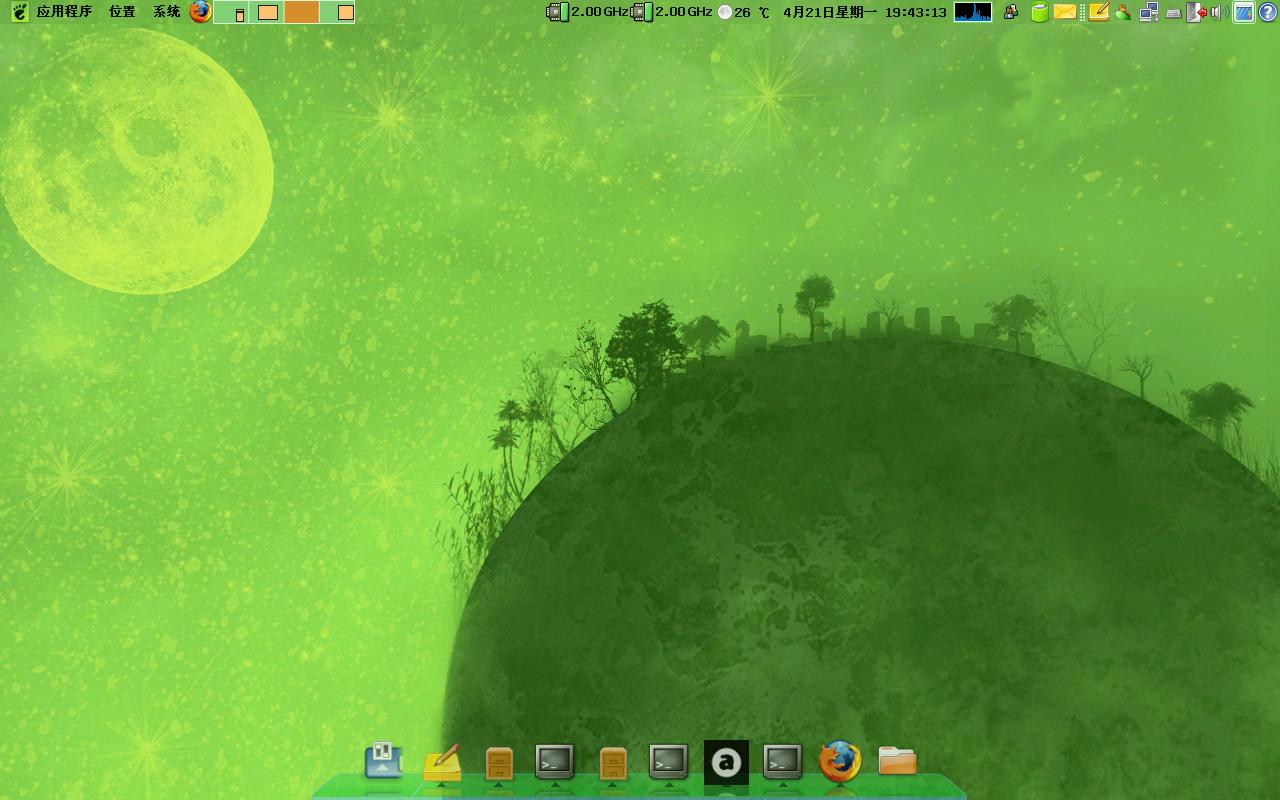The width and height of the screenshot is (1280, 800).
Task: Click the grey drive icon beside the network icon
Action: click(x=1174, y=13)
